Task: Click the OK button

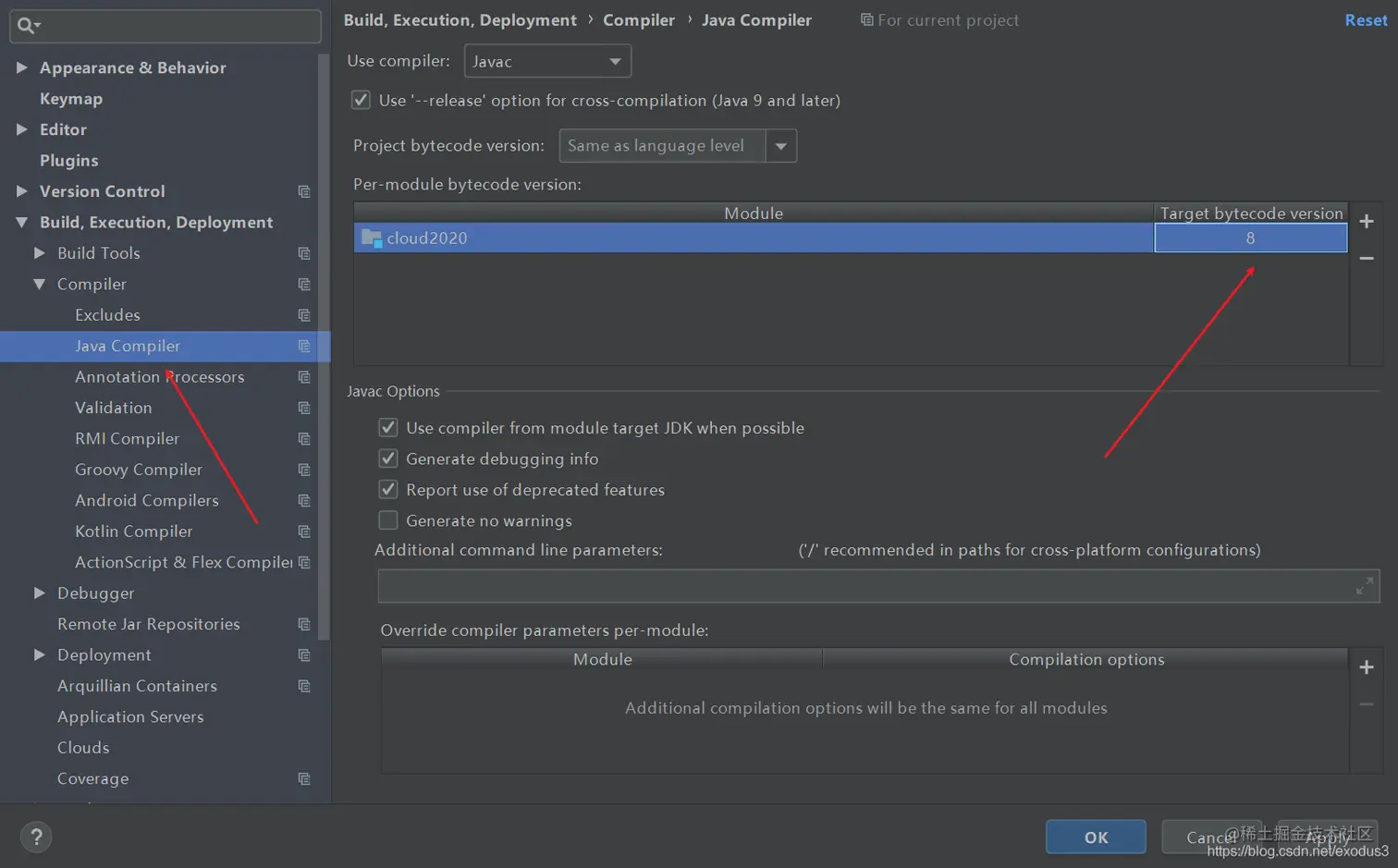Action: pos(1096,837)
